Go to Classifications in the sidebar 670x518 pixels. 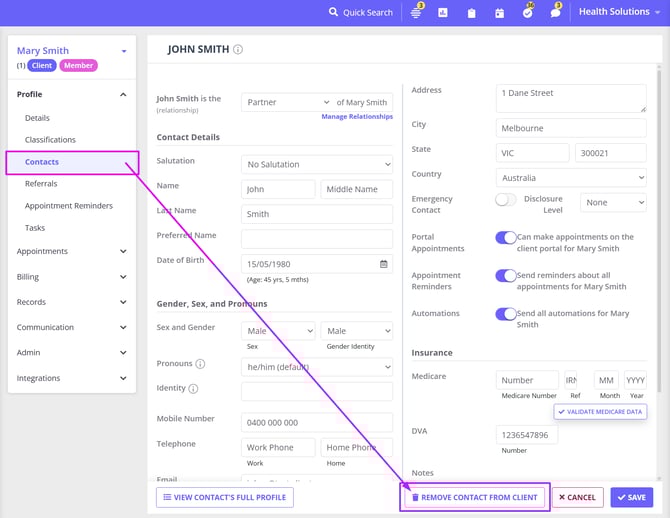click(50, 140)
